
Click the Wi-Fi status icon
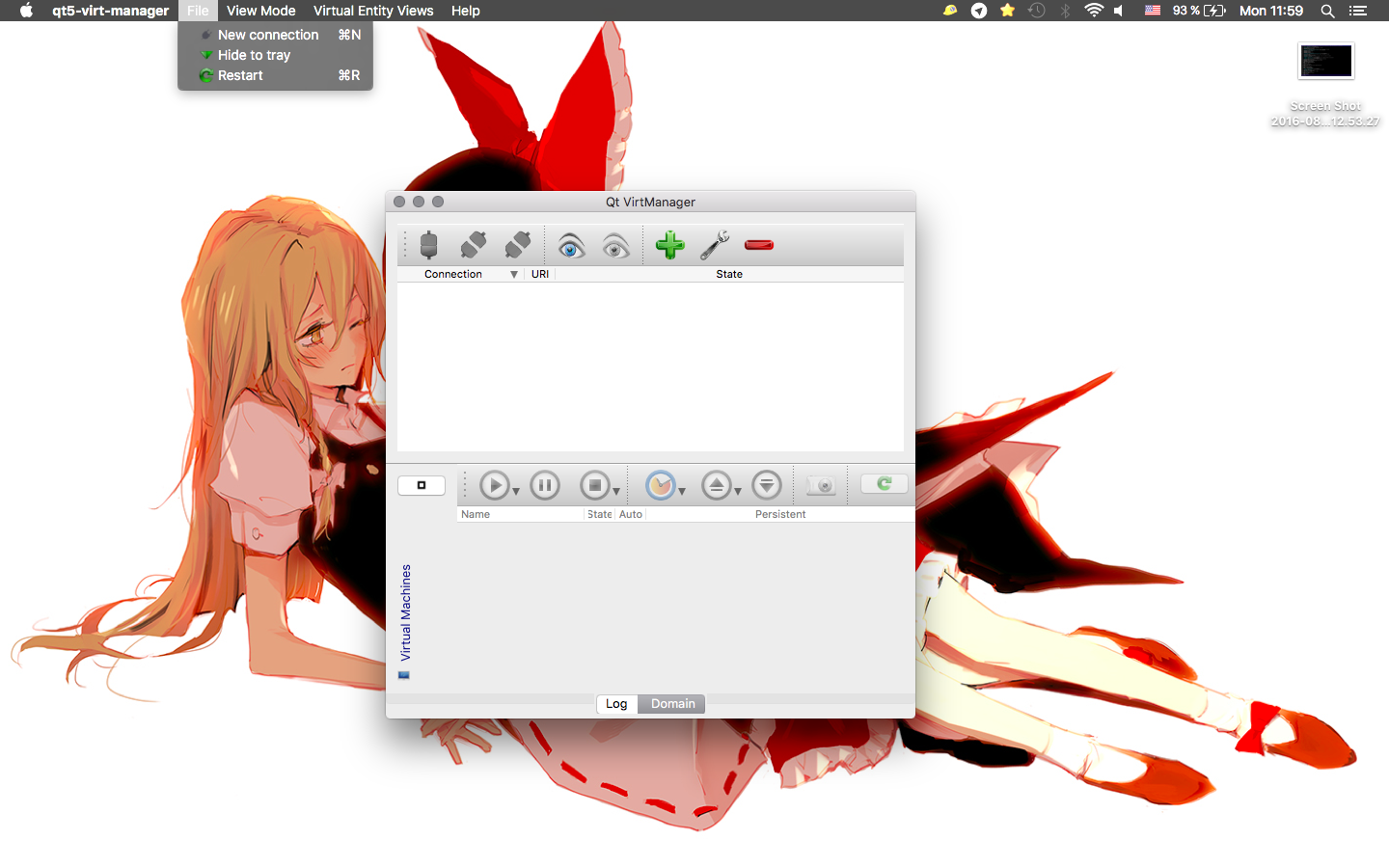[x=1094, y=11]
